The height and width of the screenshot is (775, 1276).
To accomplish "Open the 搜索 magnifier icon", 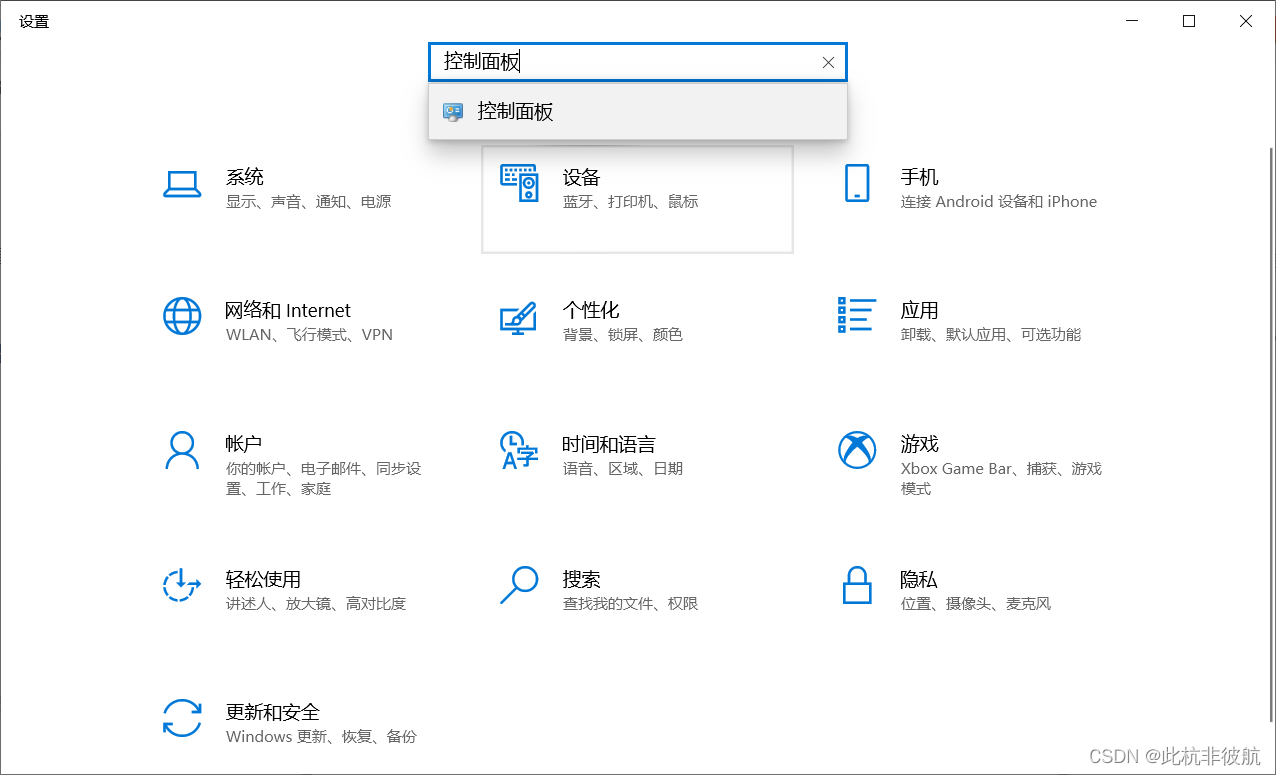I will click(519, 585).
